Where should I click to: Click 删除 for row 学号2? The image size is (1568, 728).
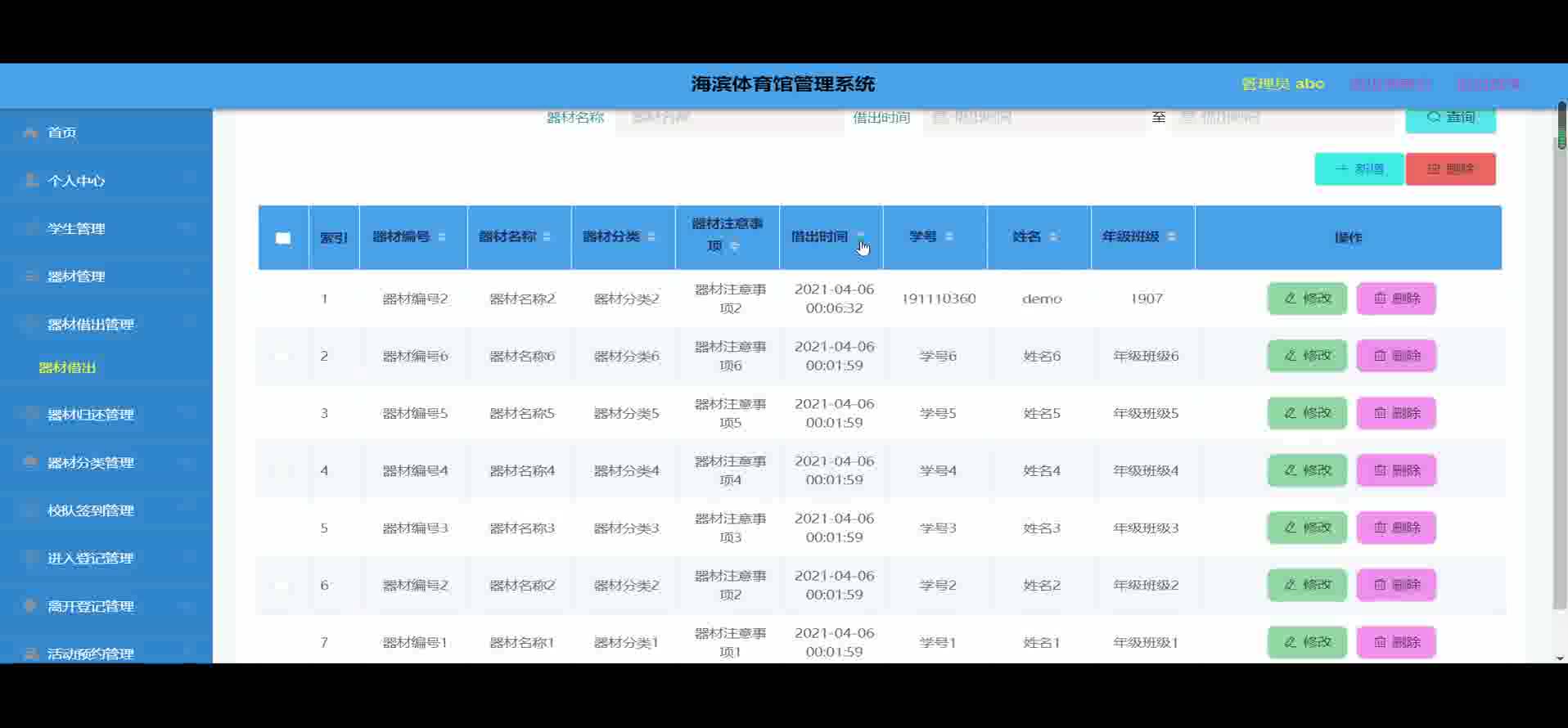[1396, 585]
